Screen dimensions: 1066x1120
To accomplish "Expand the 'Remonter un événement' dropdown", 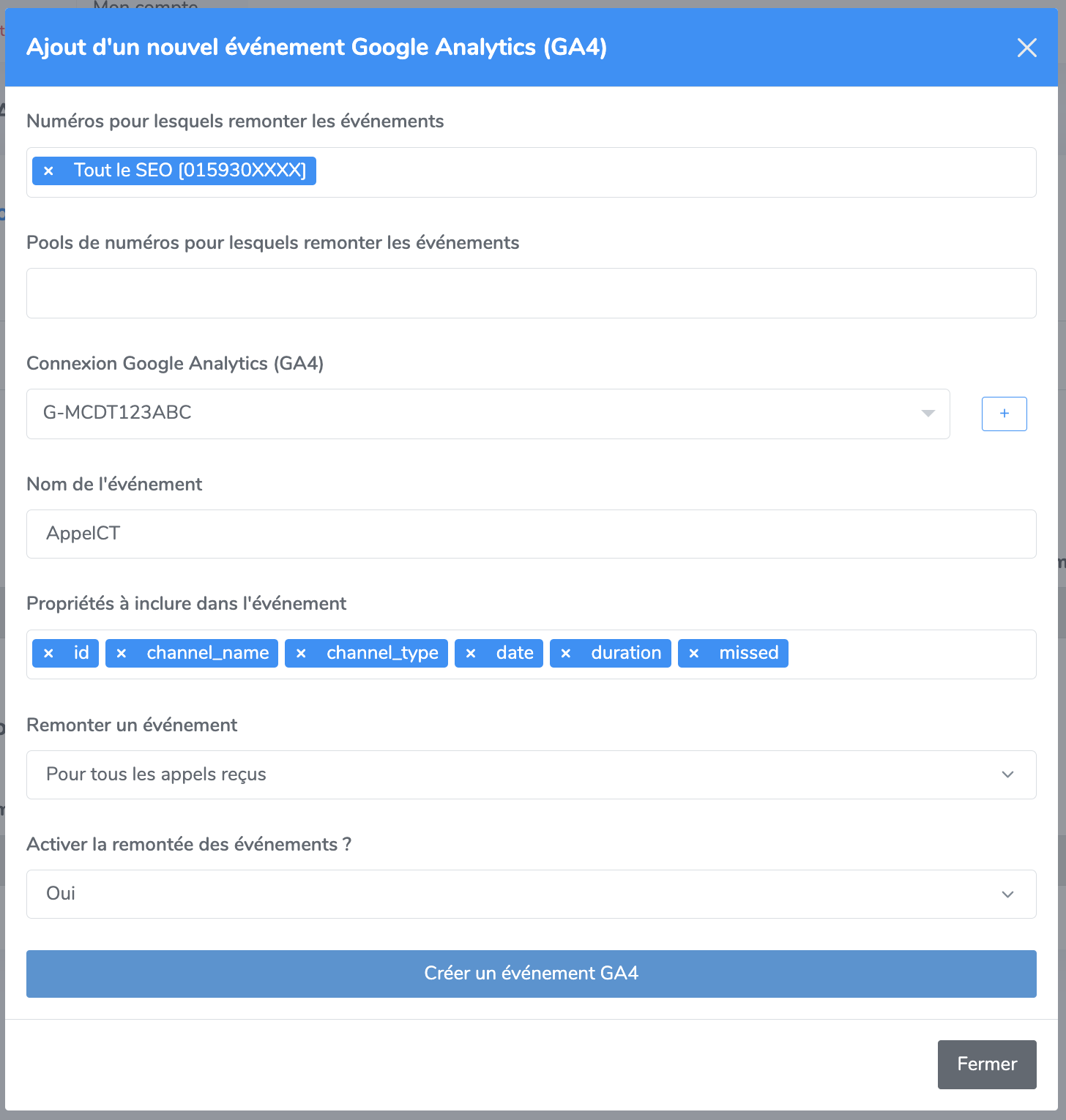I will (532, 774).
